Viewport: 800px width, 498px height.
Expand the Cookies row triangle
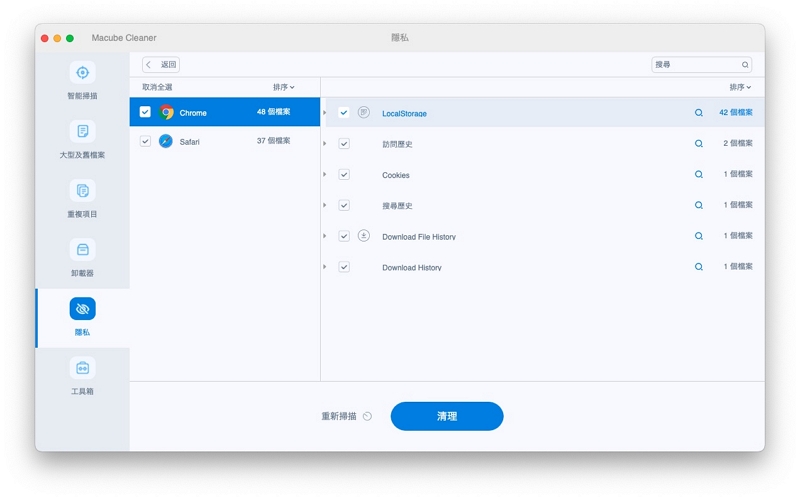(324, 174)
